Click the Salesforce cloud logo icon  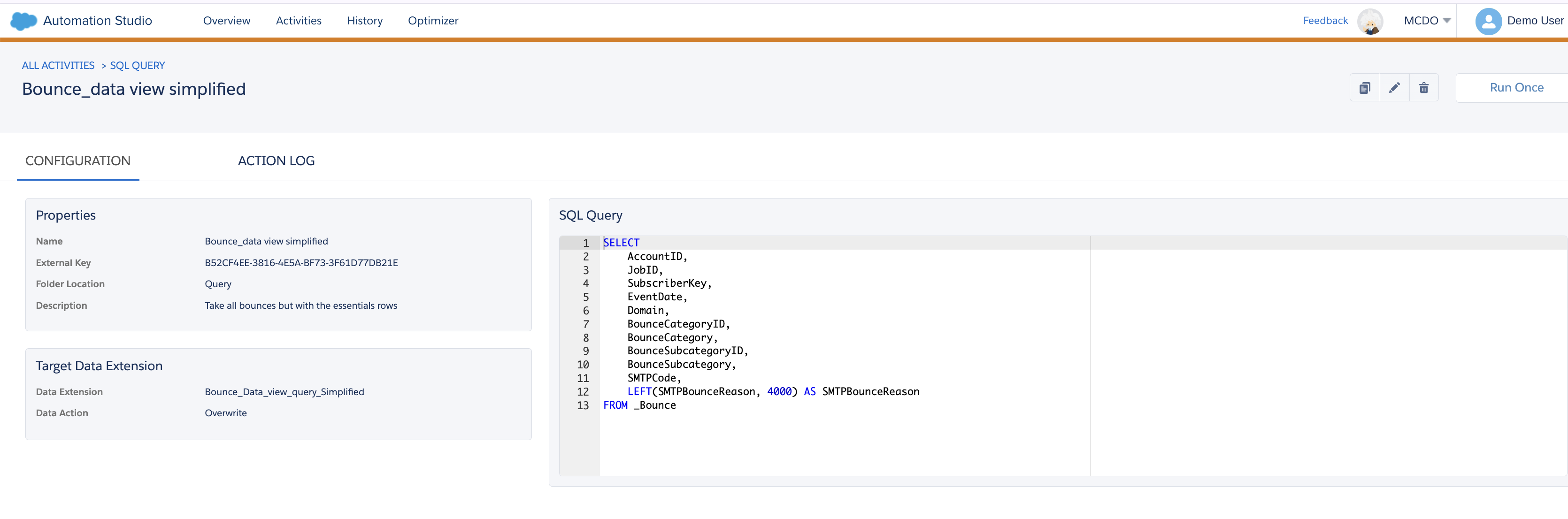[24, 21]
